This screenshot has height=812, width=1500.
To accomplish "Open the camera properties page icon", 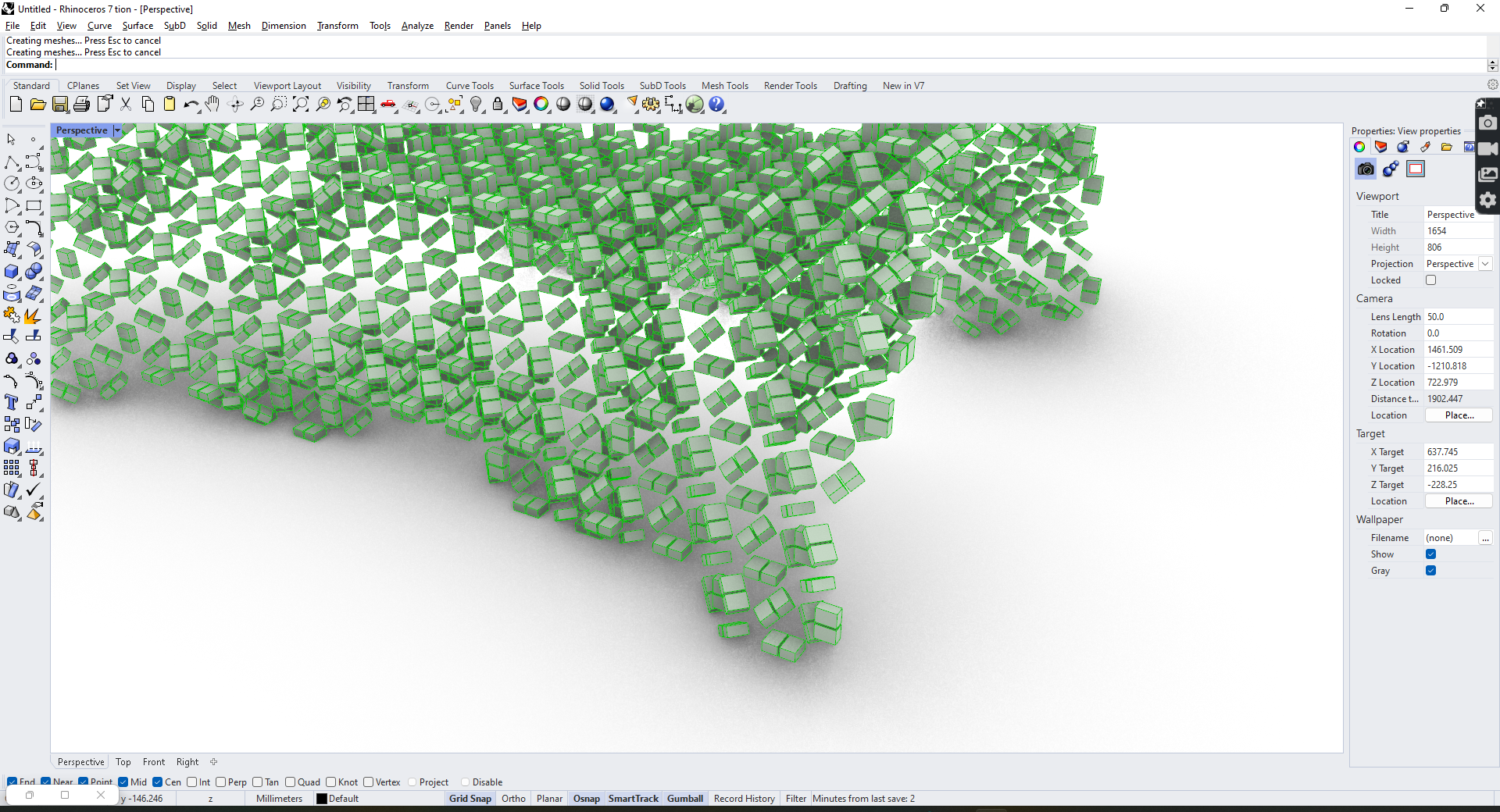I will (1366, 169).
